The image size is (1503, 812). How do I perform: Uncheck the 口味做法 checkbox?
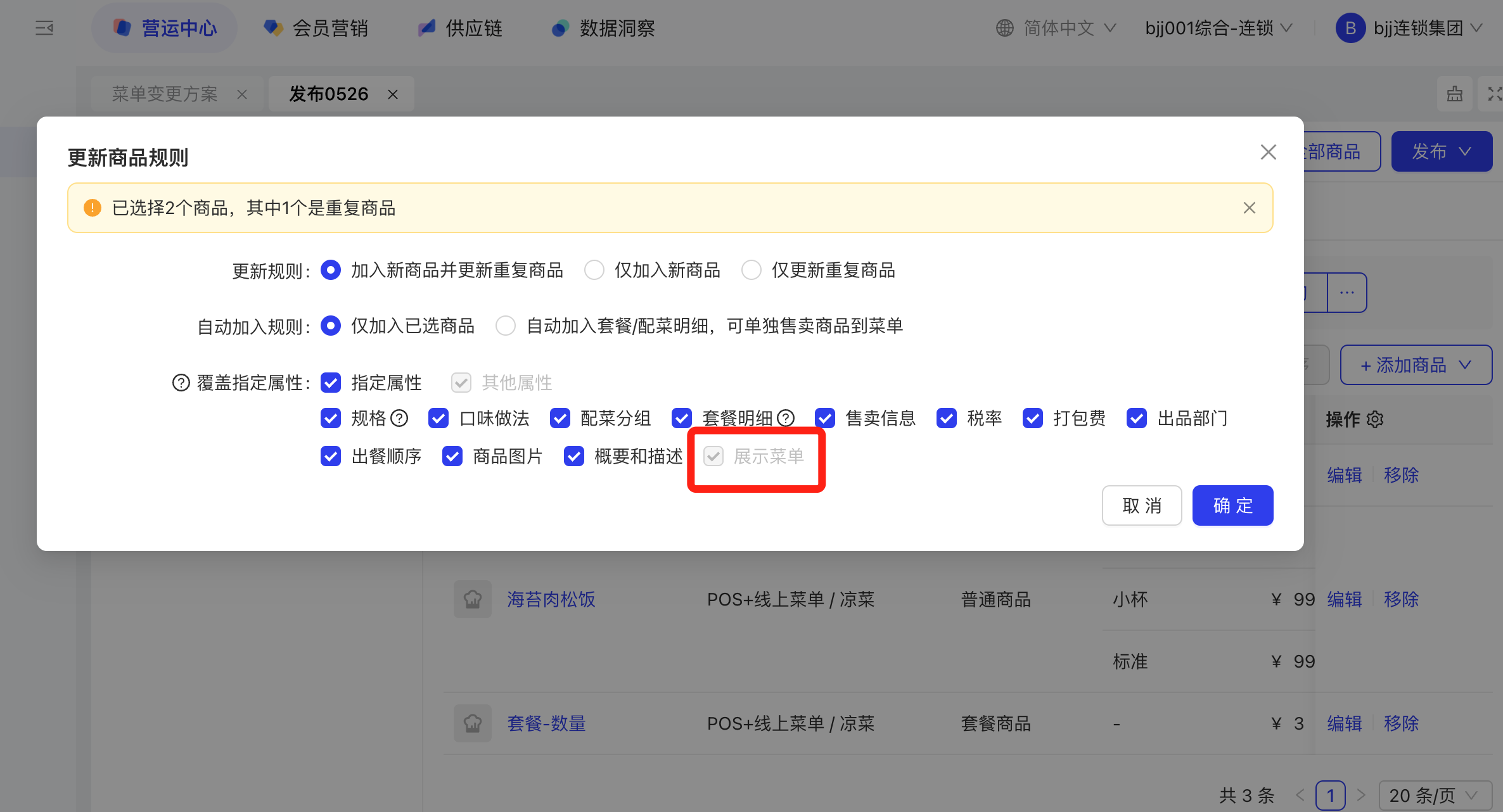[x=438, y=418]
